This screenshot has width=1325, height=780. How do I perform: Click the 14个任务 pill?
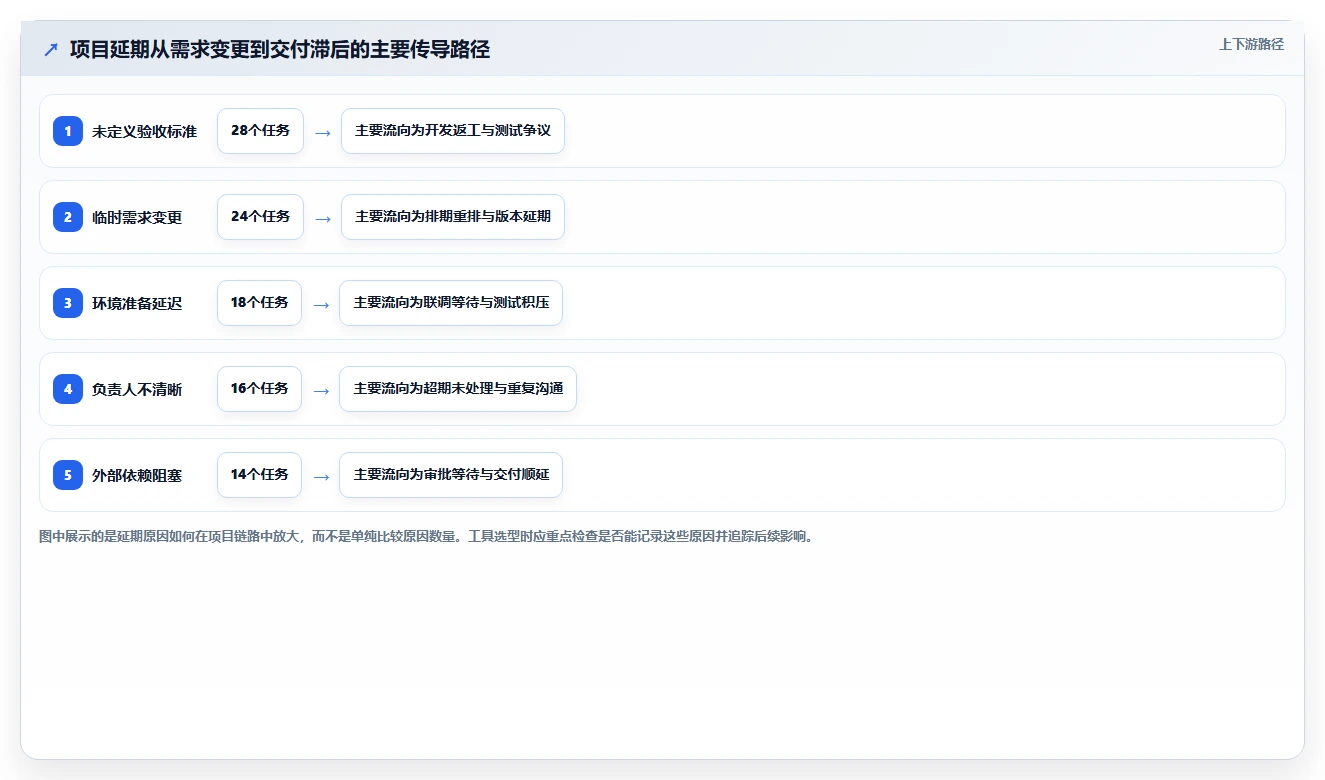[259, 475]
